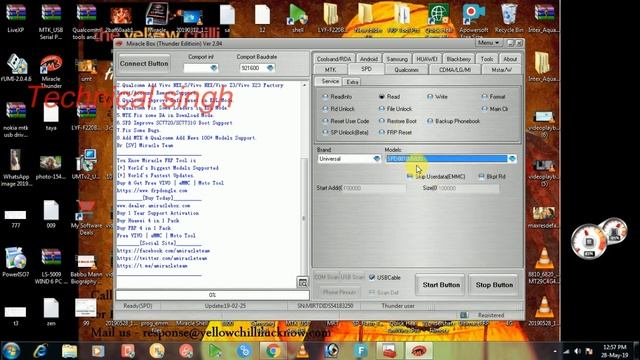The width and height of the screenshot is (640, 360).
Task: Open the shell shortcut on desktop
Action: [x=298, y=18]
